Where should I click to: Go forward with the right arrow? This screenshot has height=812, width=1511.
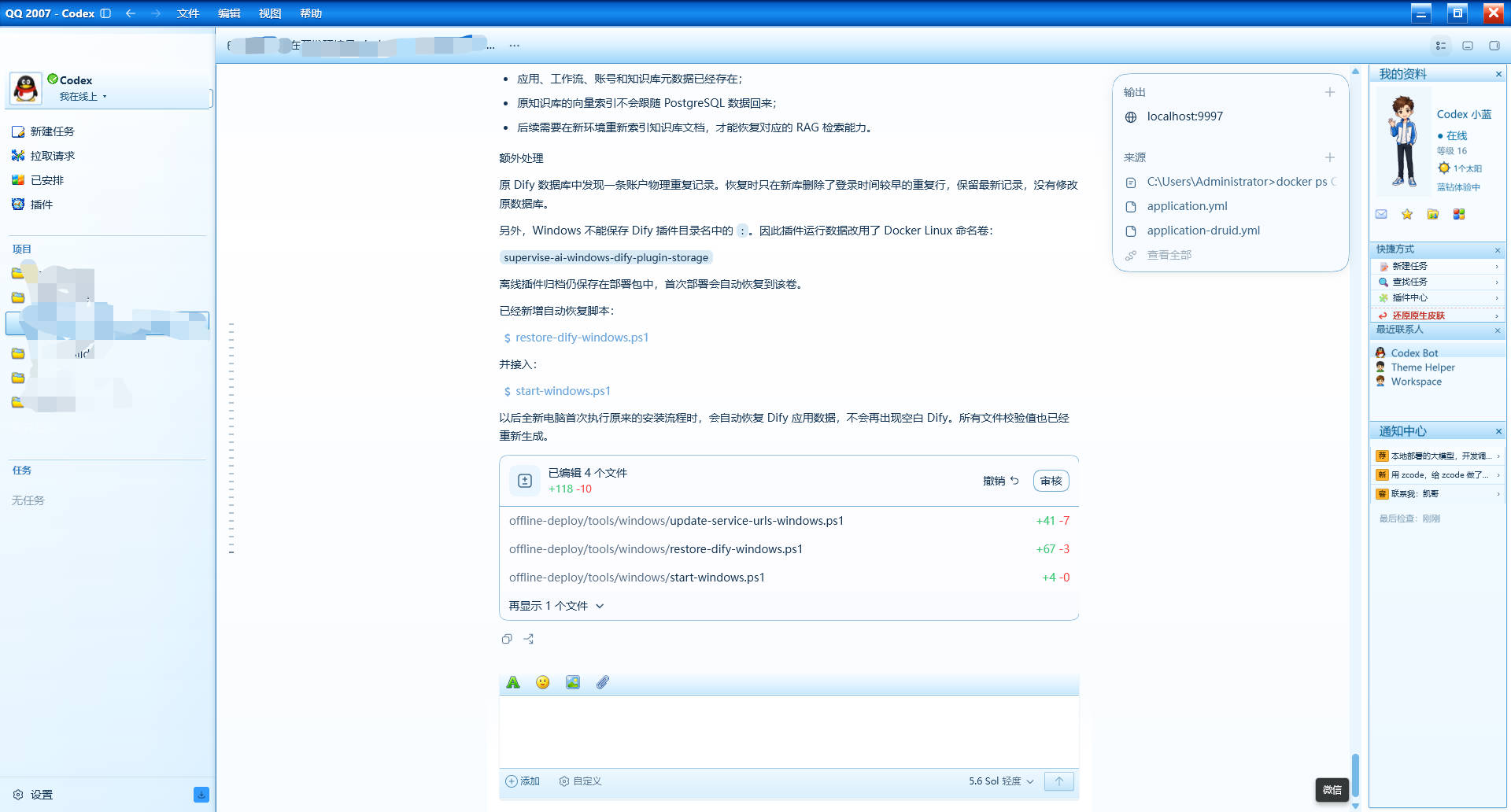click(156, 13)
